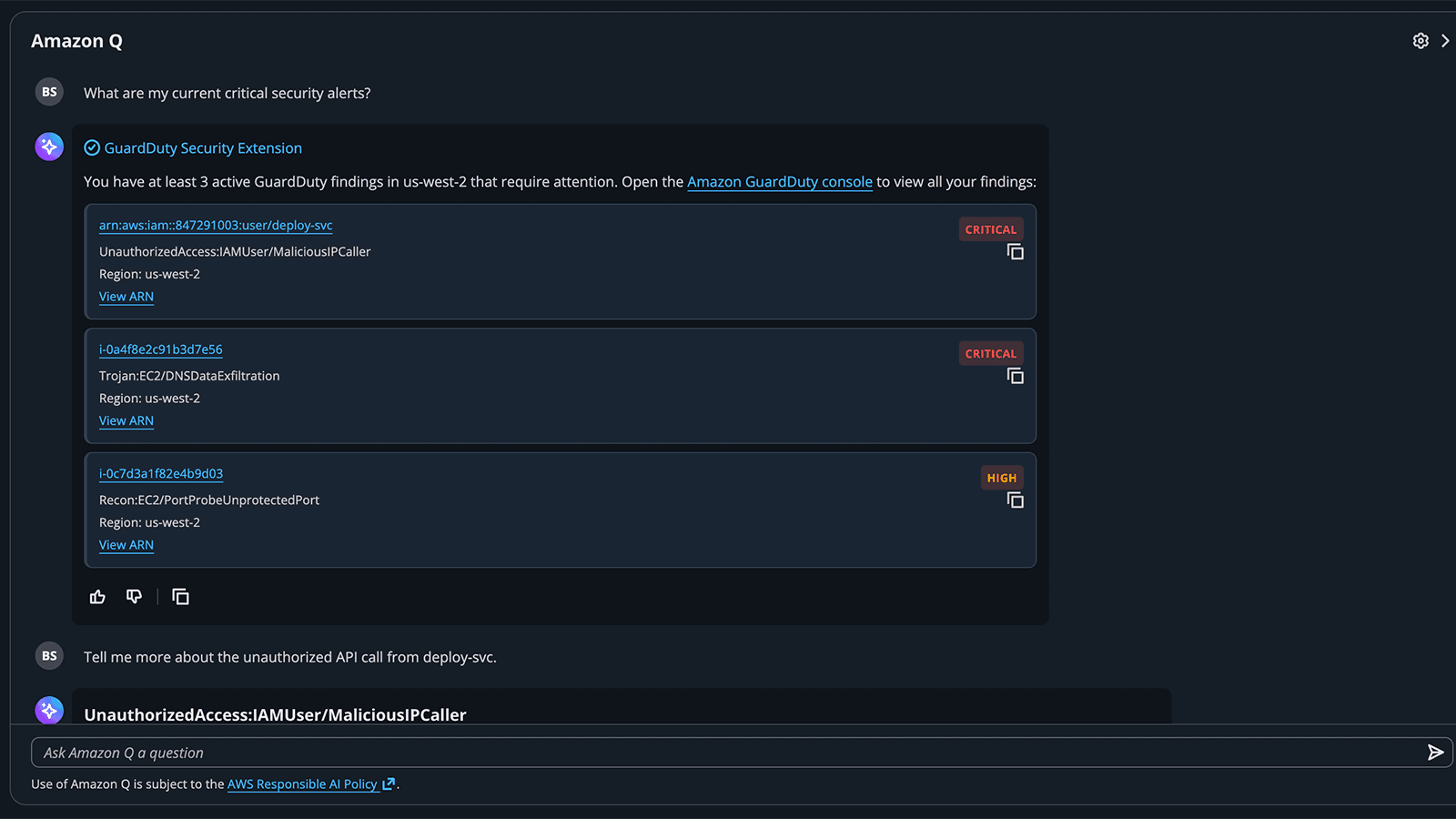Open the deploy-svc IAM user ARN link
The image size is (1456, 819).
tap(216, 226)
